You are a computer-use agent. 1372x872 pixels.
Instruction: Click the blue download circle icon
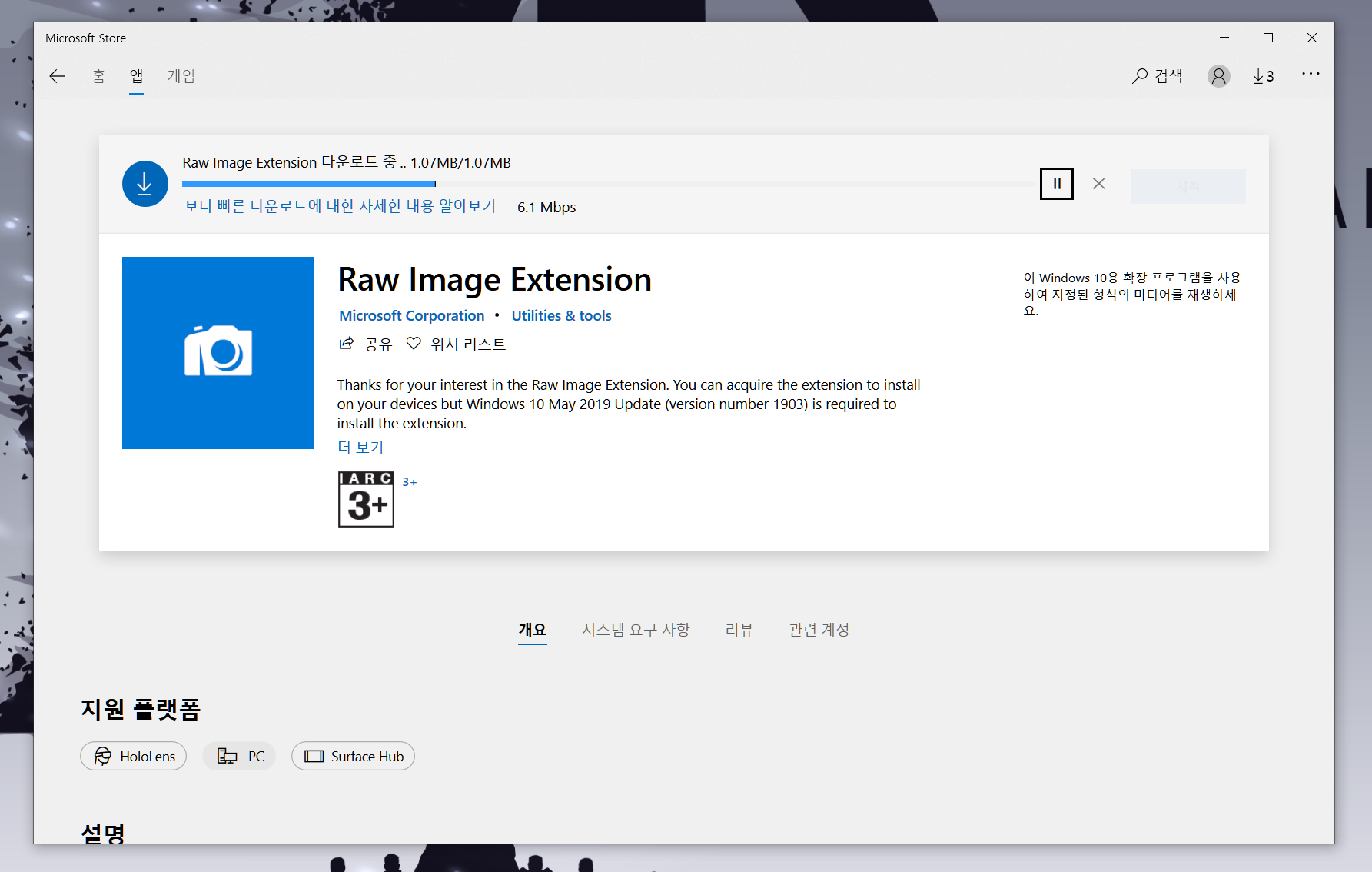click(x=145, y=184)
